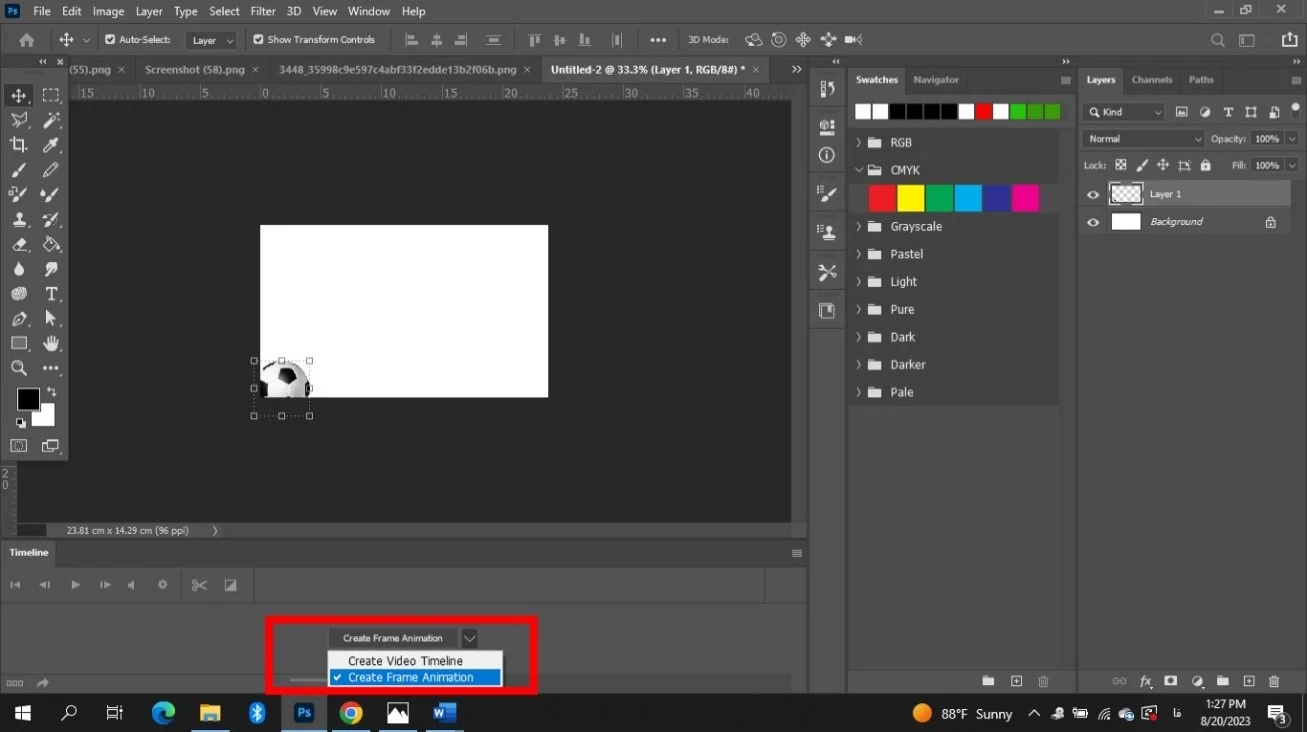Open Chrome from the taskbar
The image size is (1307, 732).
[350, 713]
